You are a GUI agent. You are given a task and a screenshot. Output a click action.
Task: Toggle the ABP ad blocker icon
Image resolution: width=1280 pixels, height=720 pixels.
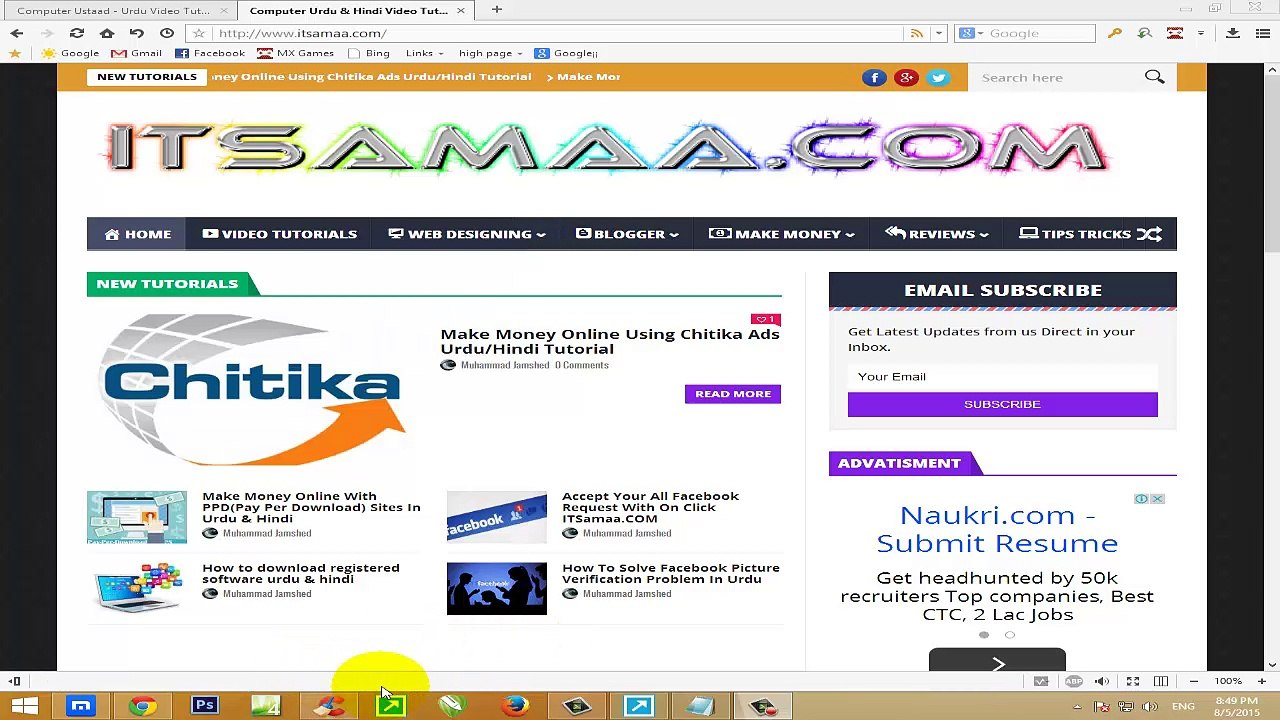[1073, 681]
